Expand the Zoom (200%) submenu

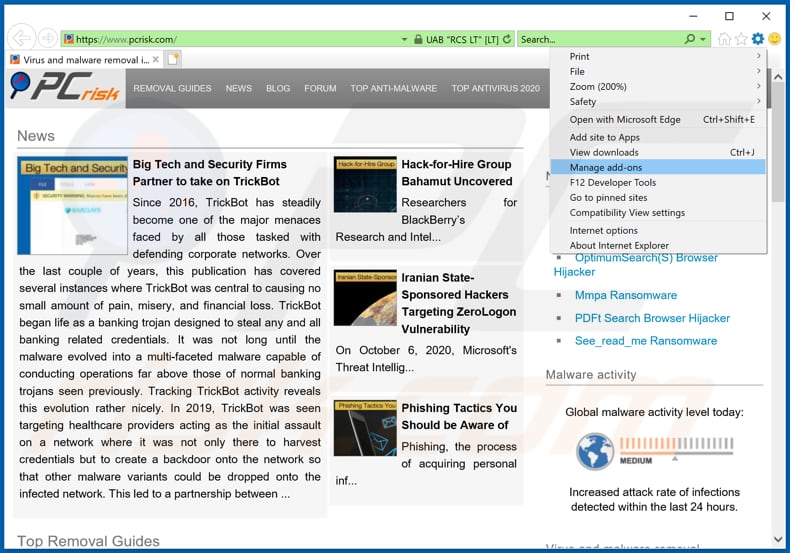(x=658, y=87)
